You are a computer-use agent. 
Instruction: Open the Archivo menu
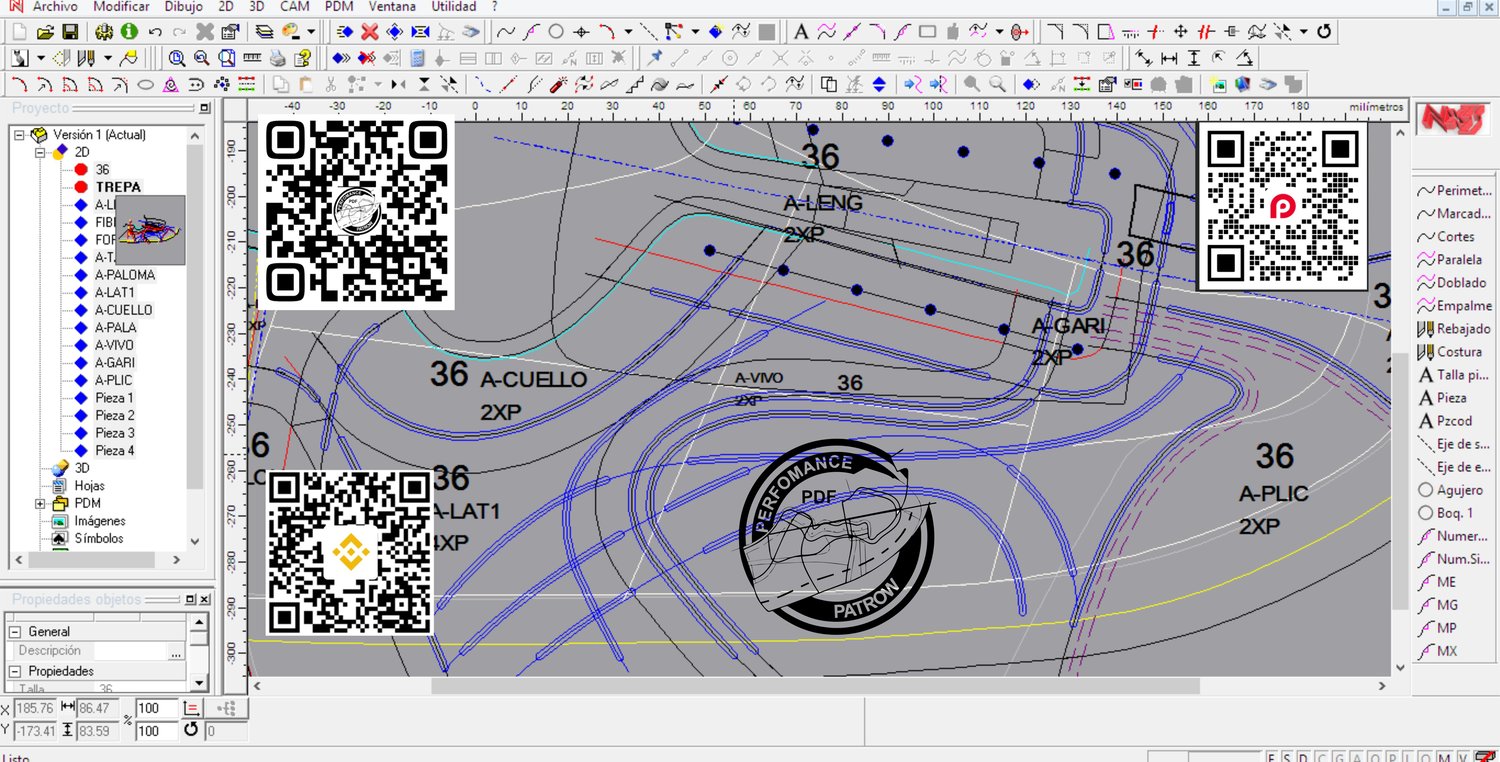click(x=55, y=7)
